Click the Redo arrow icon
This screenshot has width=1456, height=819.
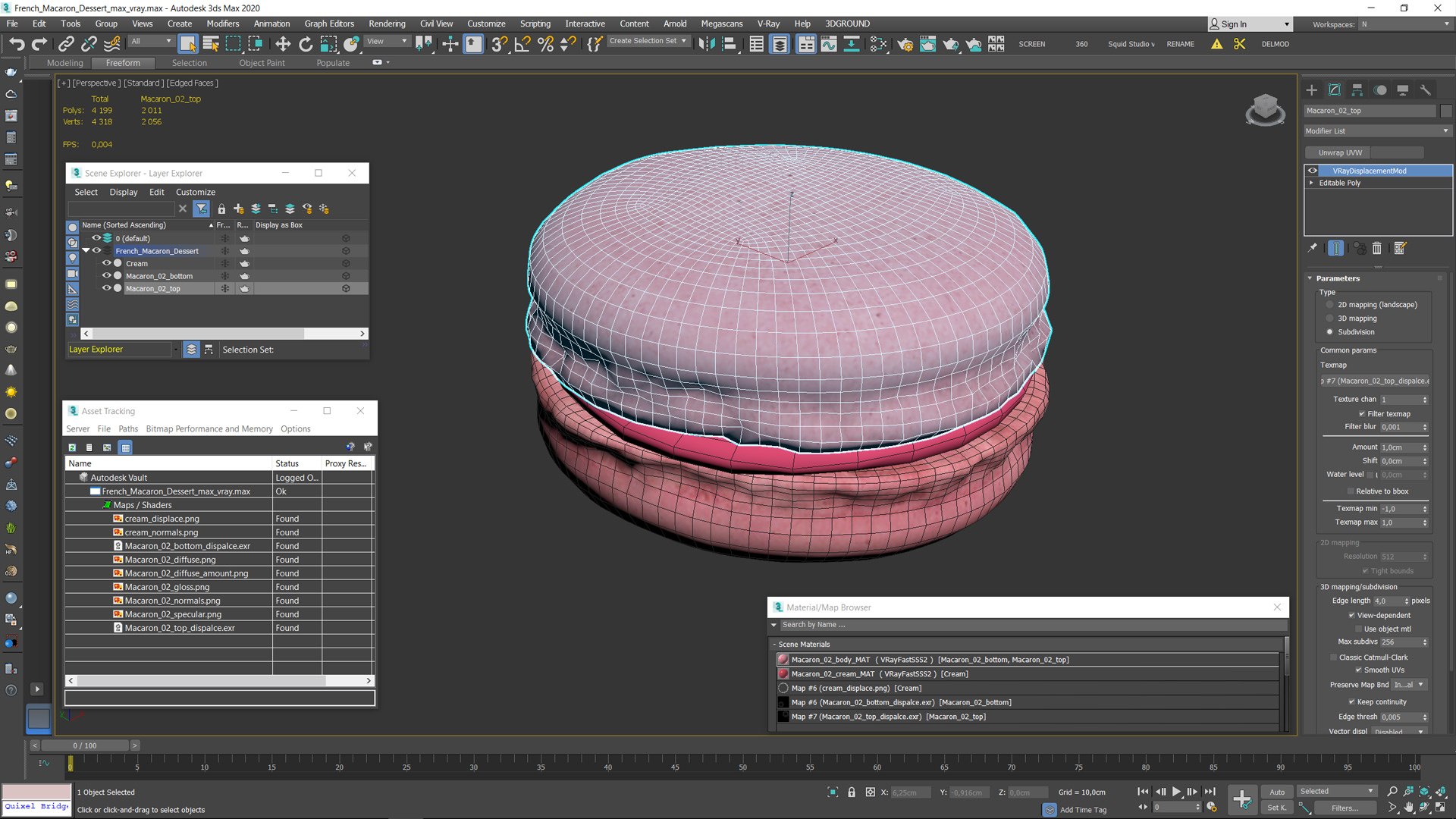point(39,44)
